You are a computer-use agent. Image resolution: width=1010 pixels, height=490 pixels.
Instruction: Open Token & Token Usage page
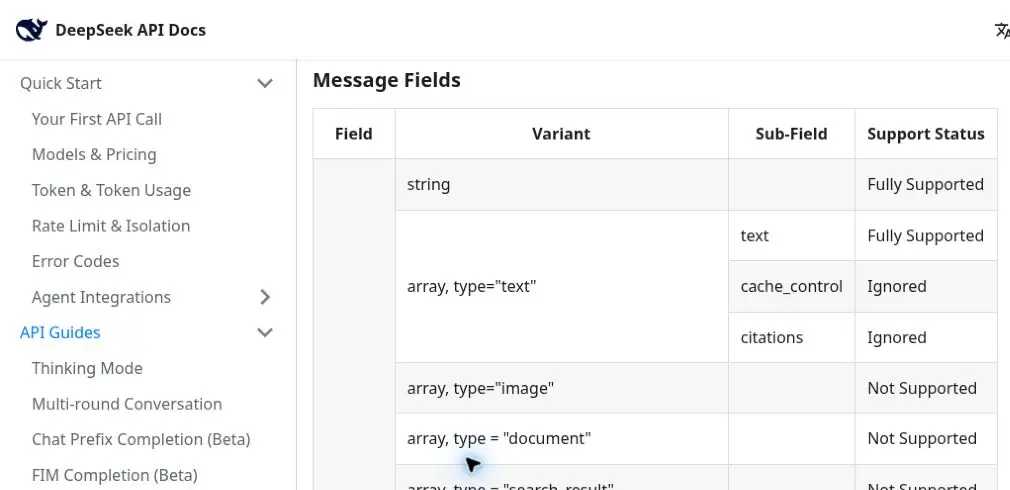(x=111, y=190)
